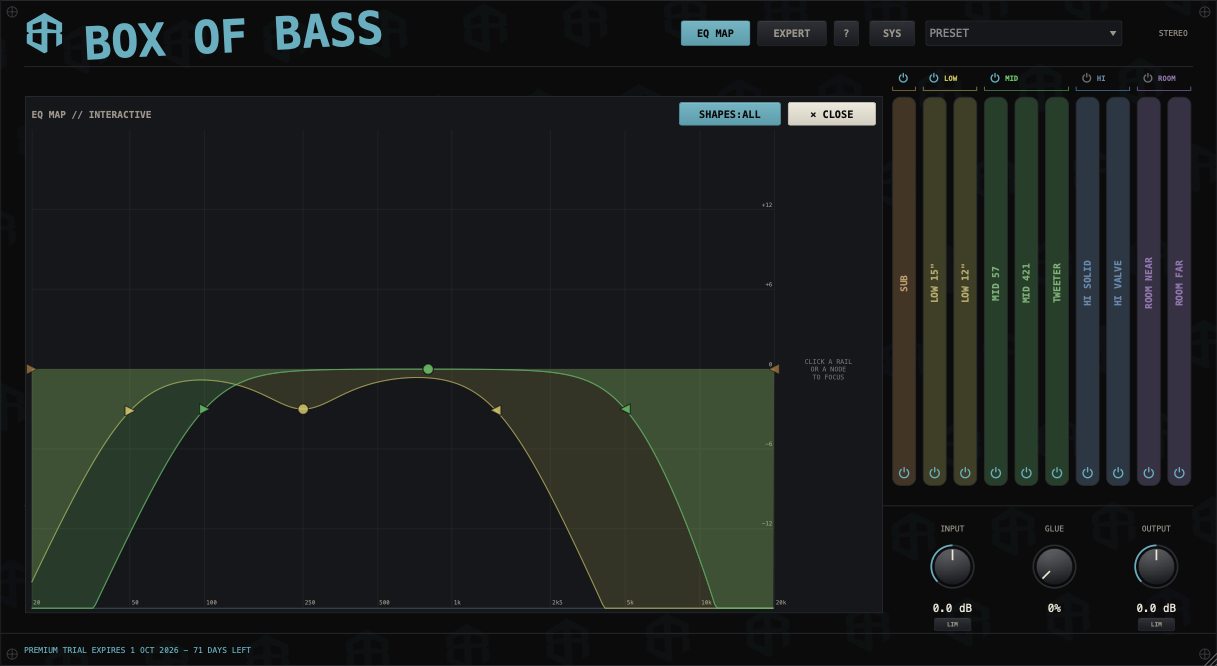Viewport: 1217px width, 666px height.
Task: Click the SUB channel fader strip
Action: (904, 291)
